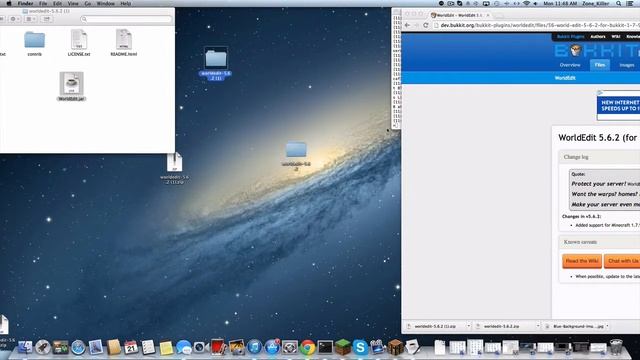Click Finder share toolbar button

click(x=47, y=19)
